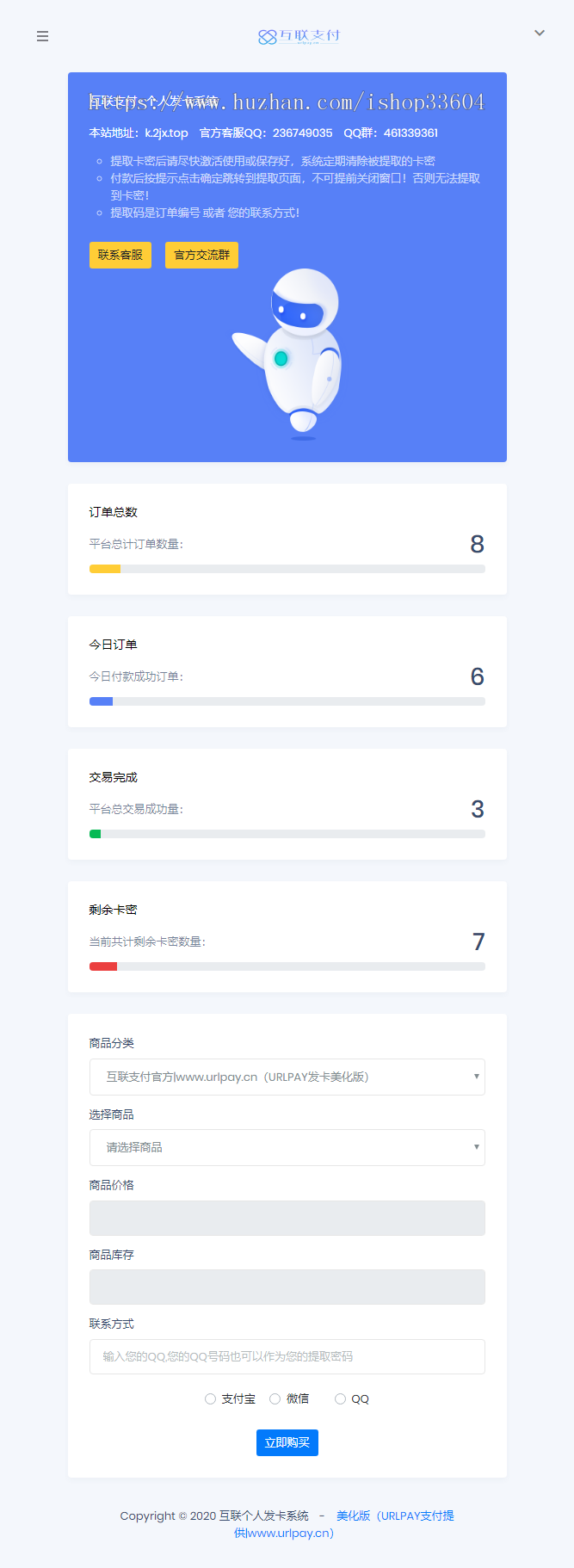Viewport: 574px width, 1568px height.
Task: Select the 支付宝 payment option
Action: (x=210, y=1398)
